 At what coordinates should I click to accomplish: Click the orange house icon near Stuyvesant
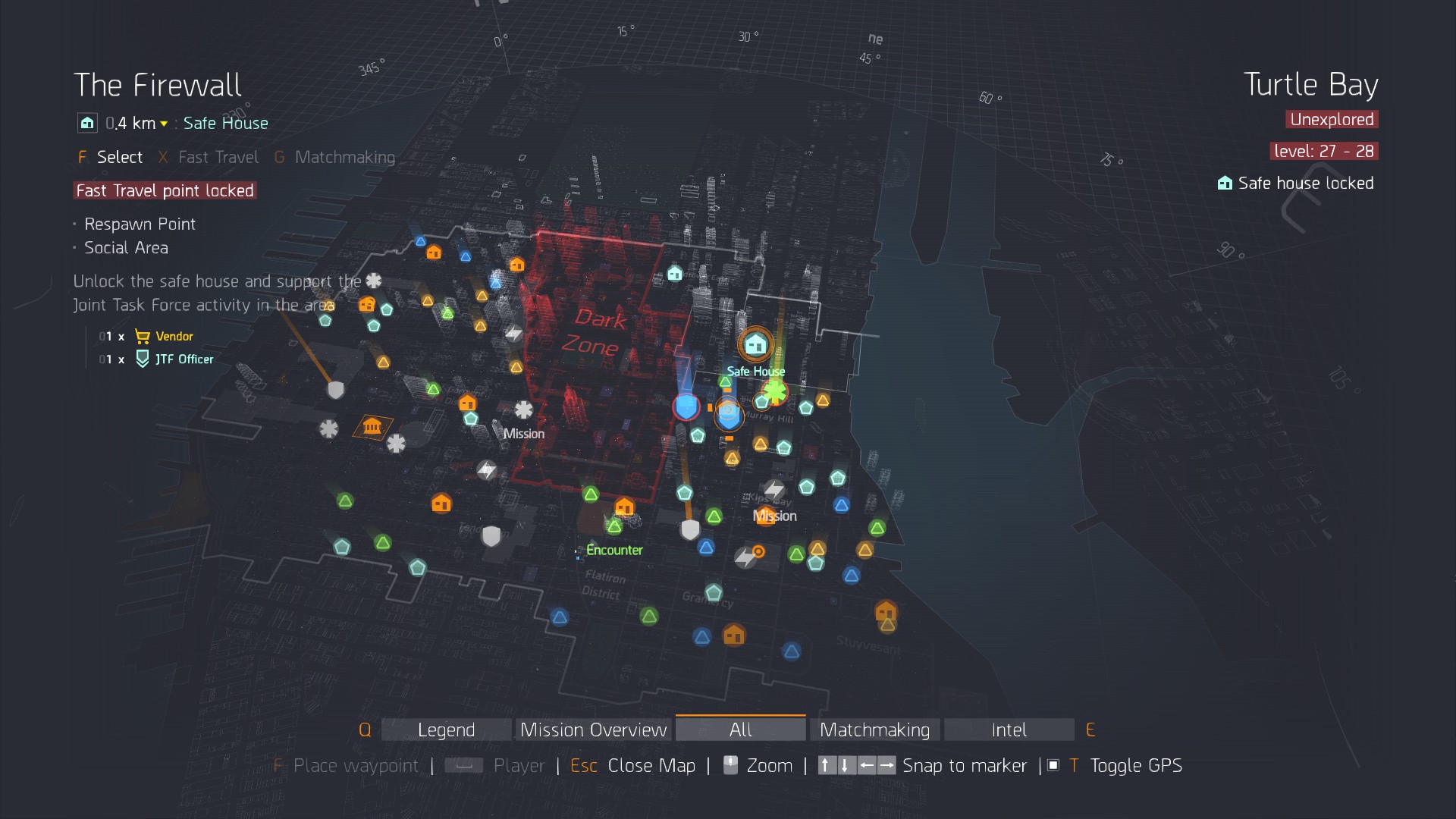tap(886, 610)
